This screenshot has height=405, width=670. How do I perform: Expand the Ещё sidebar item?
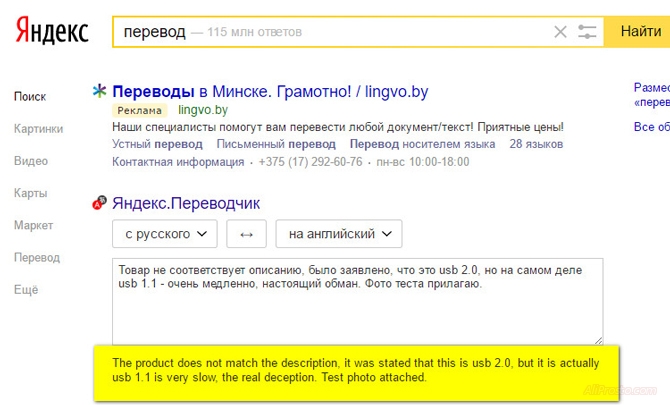point(26,290)
